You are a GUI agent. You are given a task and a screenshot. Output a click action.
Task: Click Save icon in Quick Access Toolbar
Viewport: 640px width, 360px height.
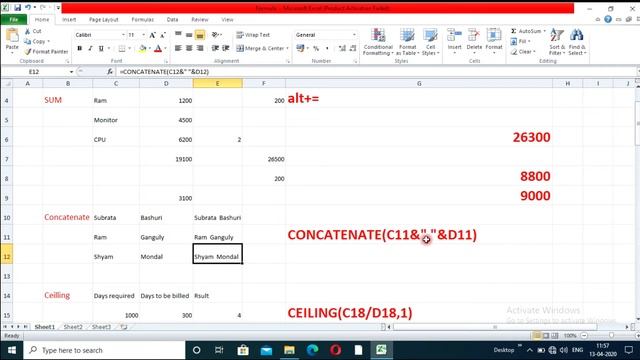point(18,8)
